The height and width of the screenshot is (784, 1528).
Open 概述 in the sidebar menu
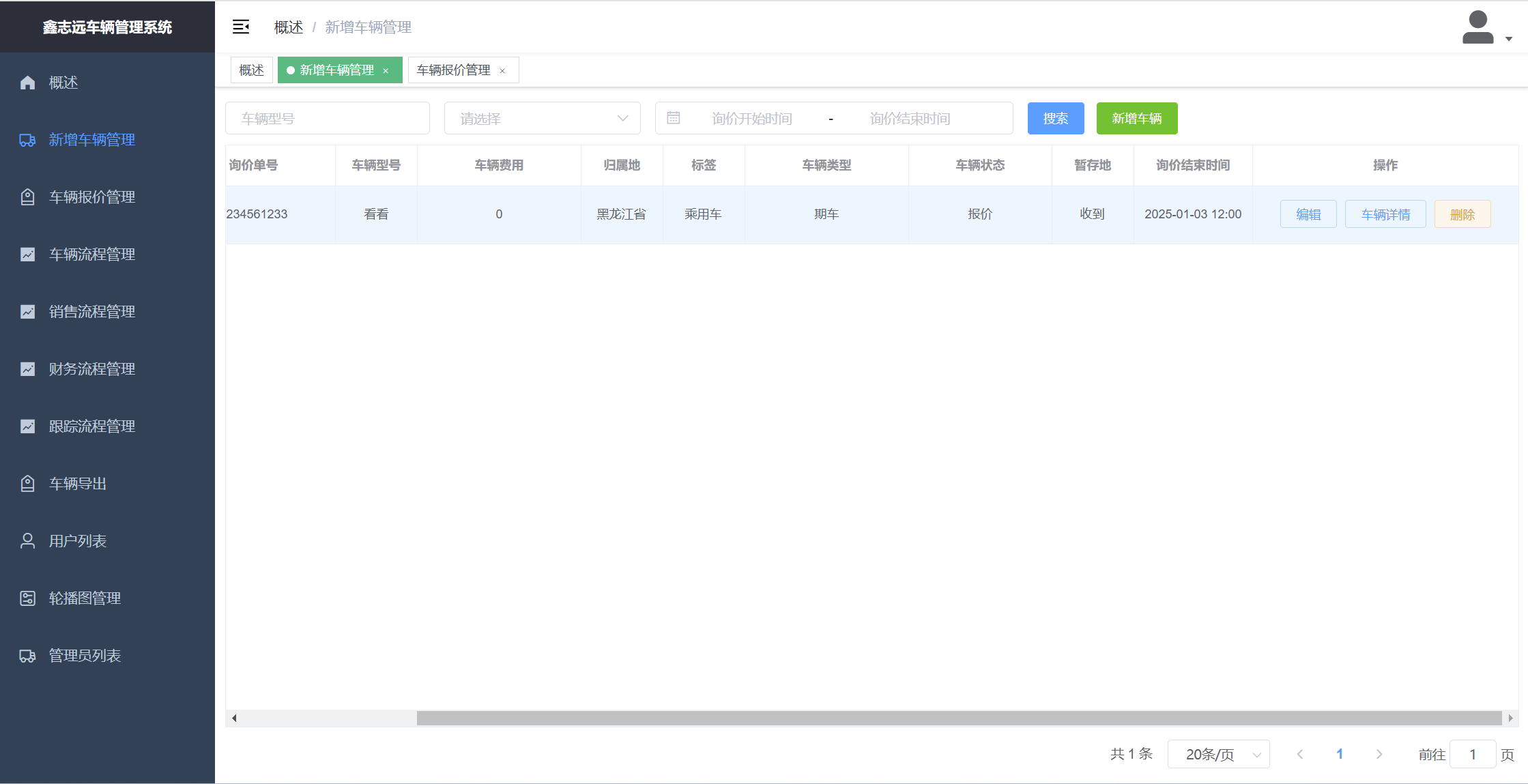tap(108, 83)
